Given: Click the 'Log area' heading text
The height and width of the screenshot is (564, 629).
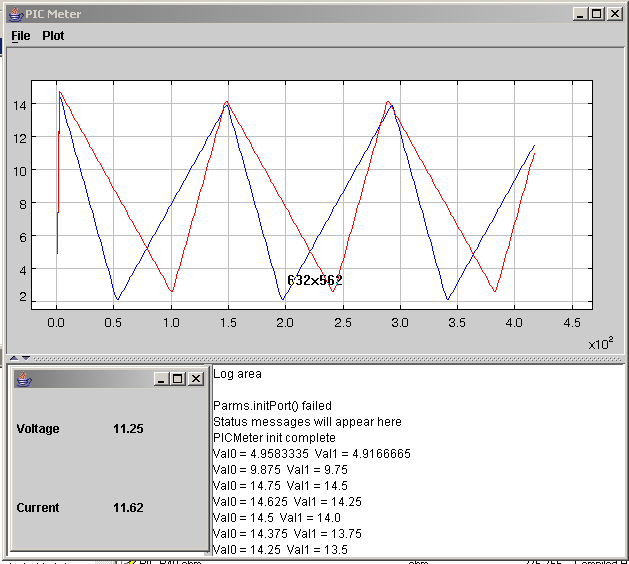Looking at the screenshot, I should click(x=237, y=374).
